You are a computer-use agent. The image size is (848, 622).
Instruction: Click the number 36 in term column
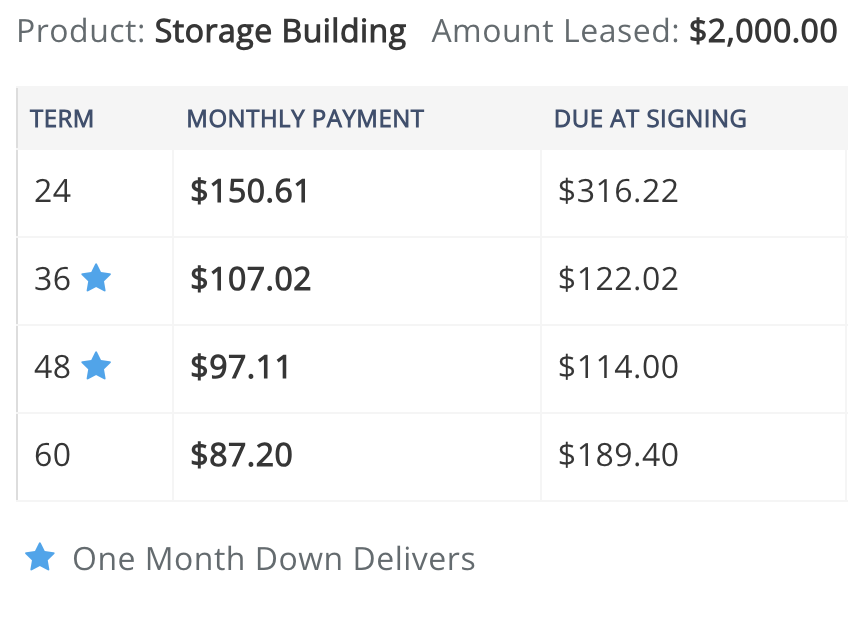(53, 279)
